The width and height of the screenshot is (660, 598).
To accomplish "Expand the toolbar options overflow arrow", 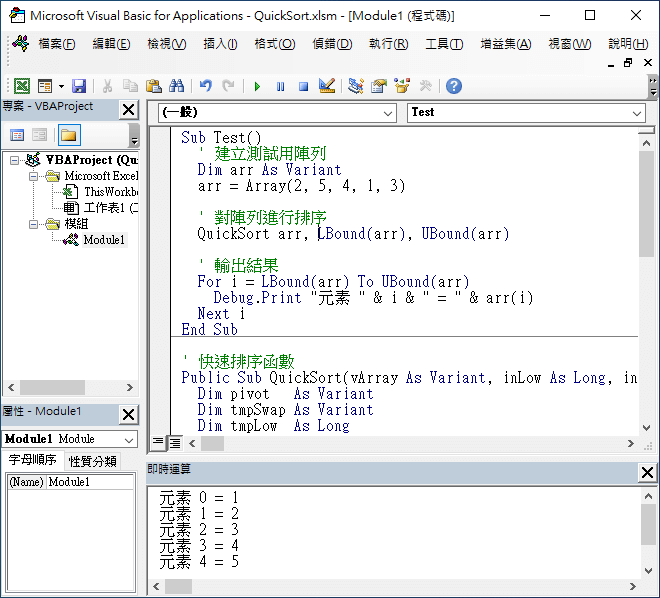I will coord(652,86).
